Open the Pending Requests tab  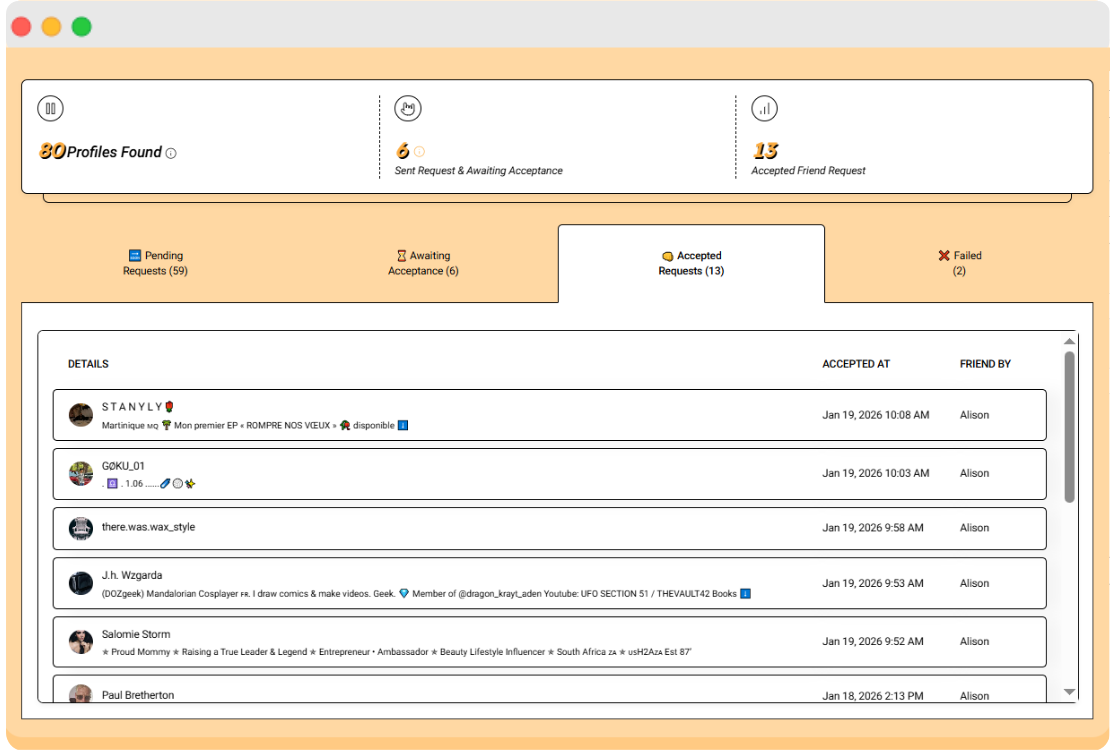[155, 263]
